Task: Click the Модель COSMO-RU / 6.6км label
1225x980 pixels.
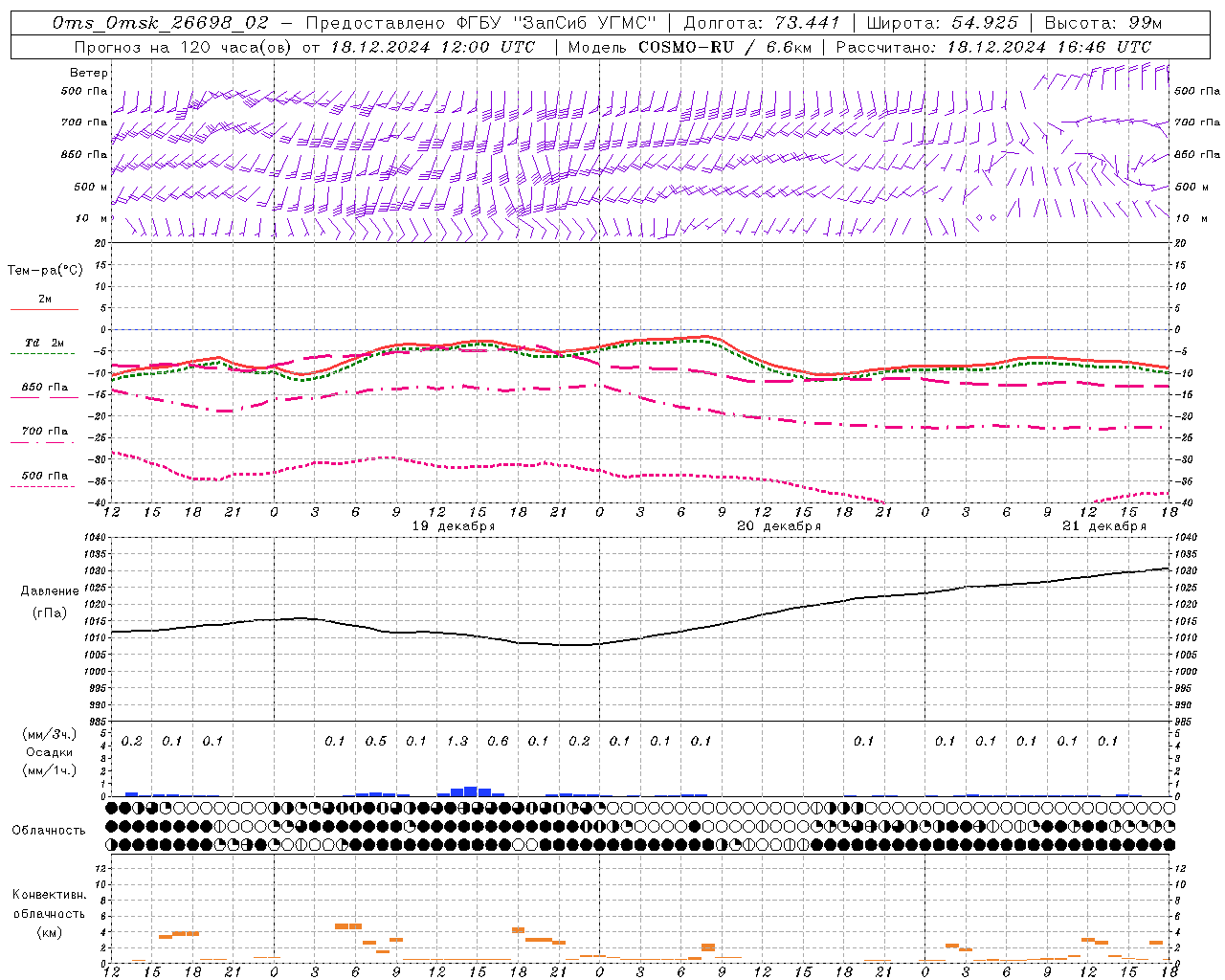Action: click(x=690, y=47)
